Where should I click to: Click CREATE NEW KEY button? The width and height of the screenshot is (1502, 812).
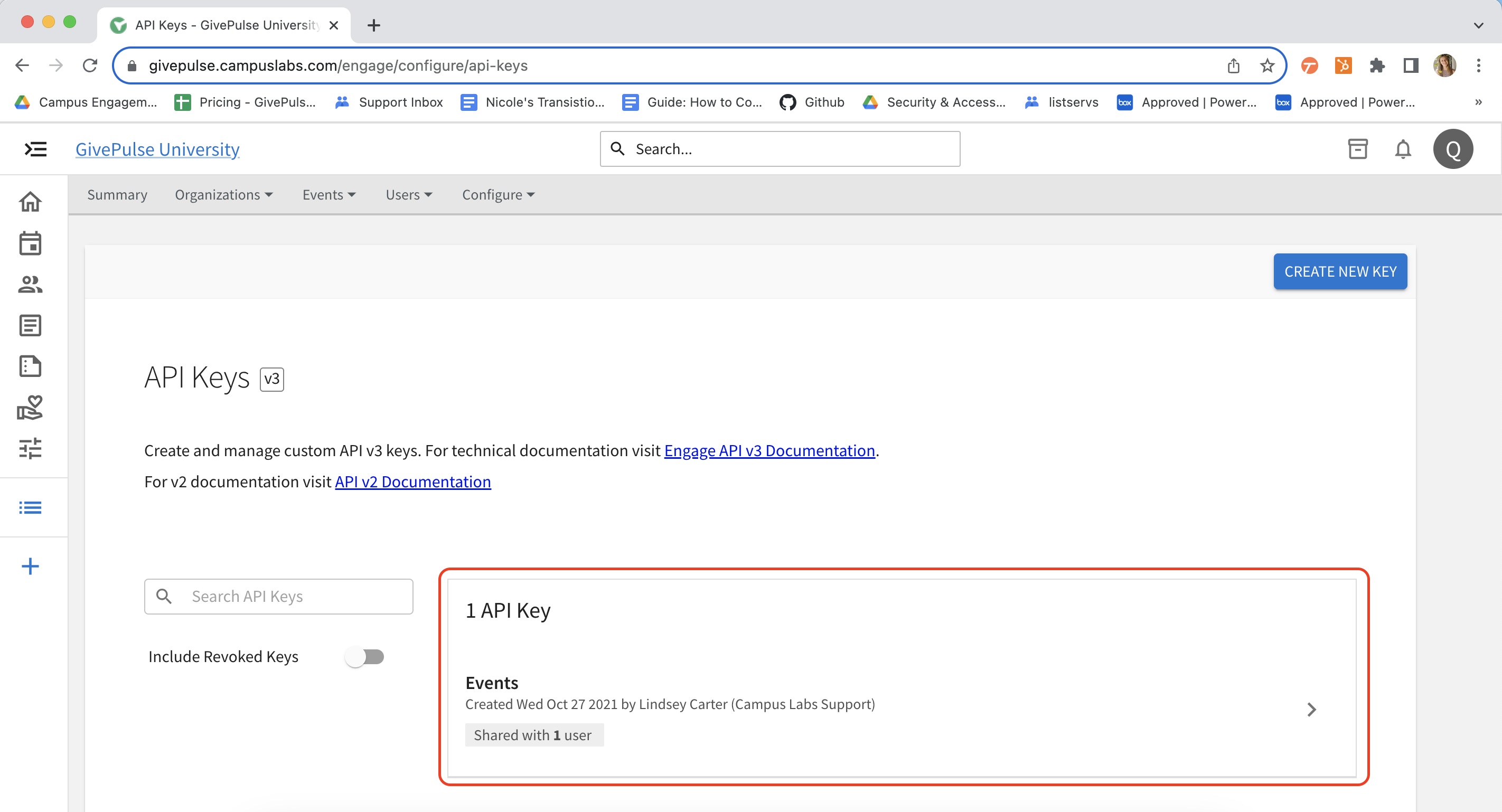tap(1340, 271)
